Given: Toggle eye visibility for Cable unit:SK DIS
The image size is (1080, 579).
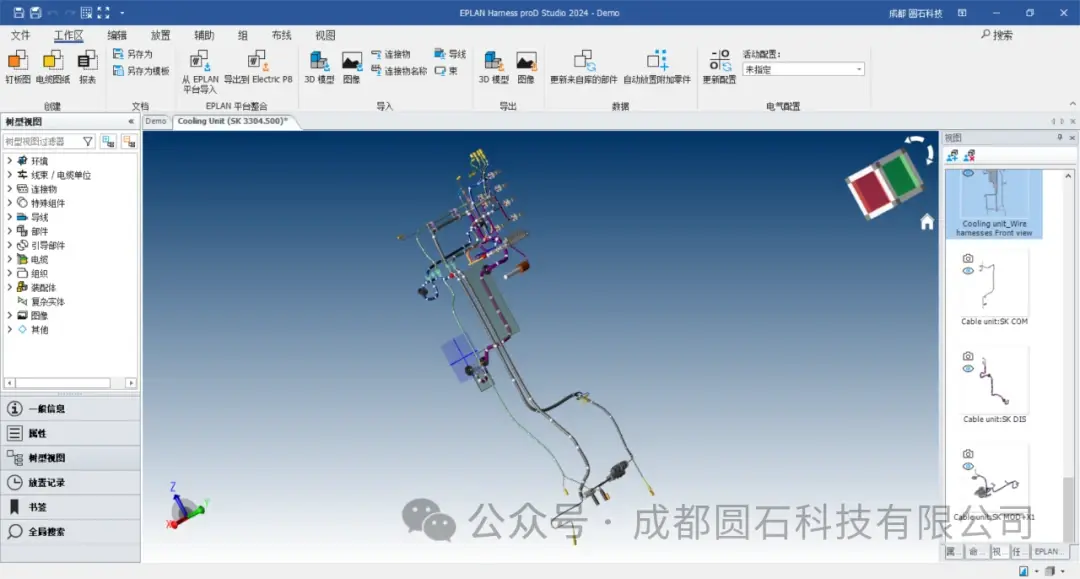Looking at the screenshot, I should [x=968, y=368].
